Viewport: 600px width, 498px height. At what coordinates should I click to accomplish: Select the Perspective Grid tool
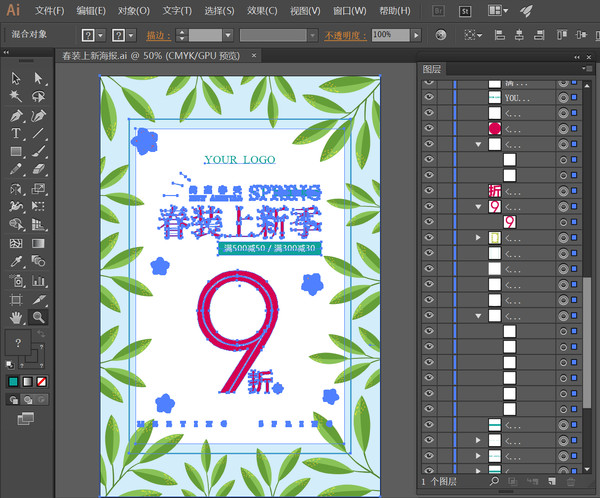coord(38,224)
